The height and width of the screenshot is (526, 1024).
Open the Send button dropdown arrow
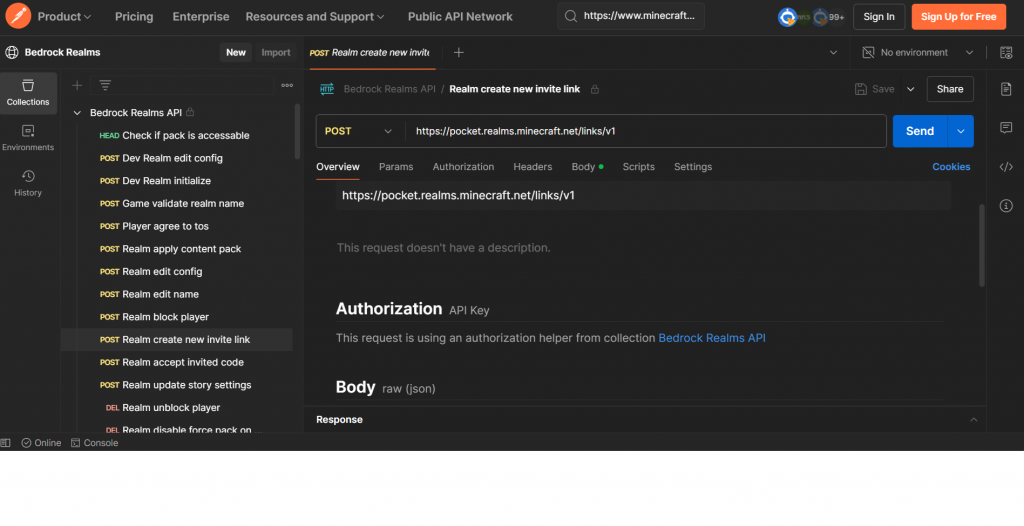coord(961,131)
